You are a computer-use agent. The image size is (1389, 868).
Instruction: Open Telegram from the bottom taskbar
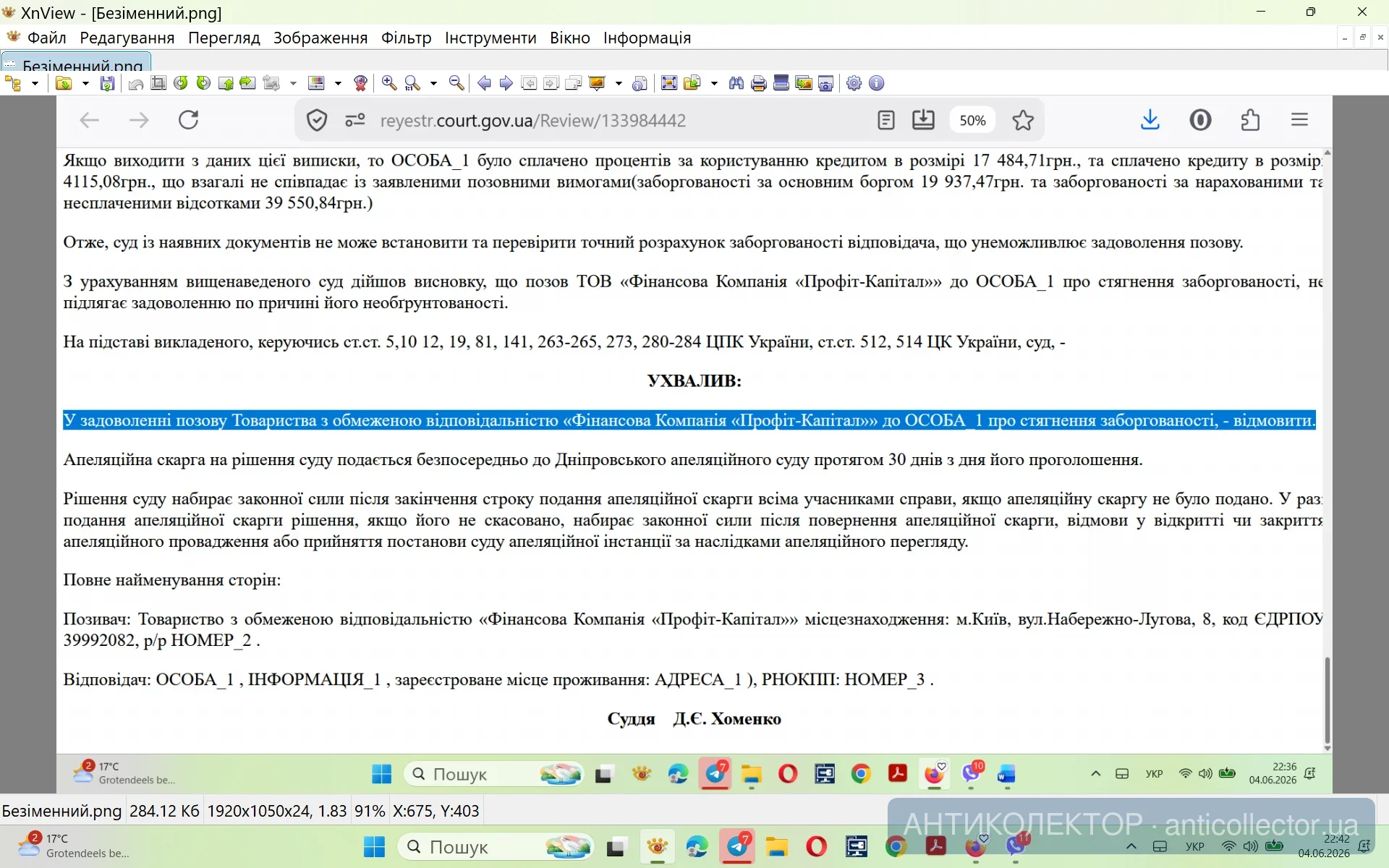[737, 846]
